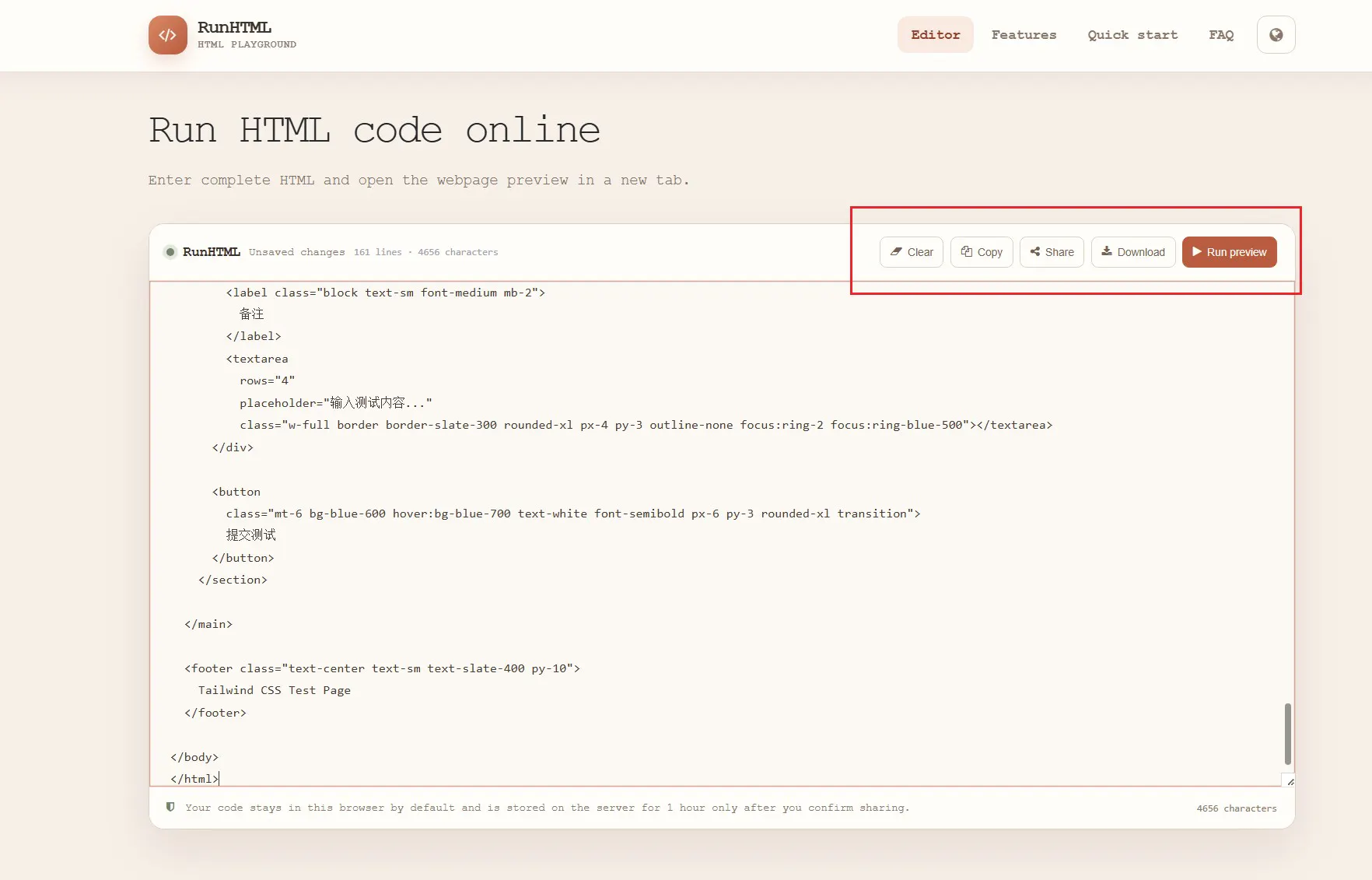Click the 'class="w-full border' code line
1372x880 pixels.
coord(646,425)
